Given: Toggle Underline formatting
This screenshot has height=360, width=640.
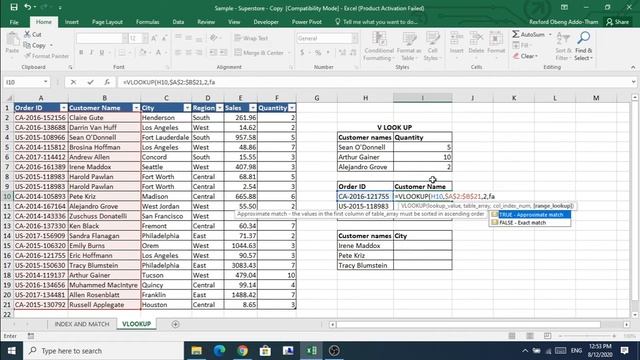Looking at the screenshot, I should tap(102, 52).
